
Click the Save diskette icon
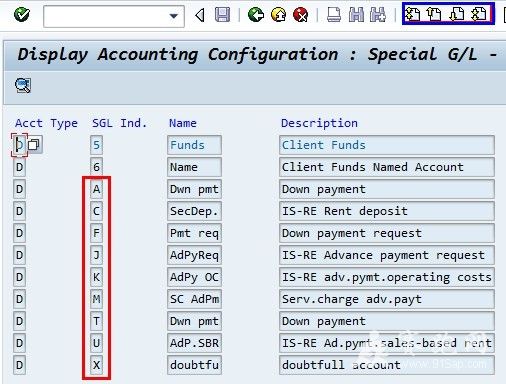click(x=222, y=15)
